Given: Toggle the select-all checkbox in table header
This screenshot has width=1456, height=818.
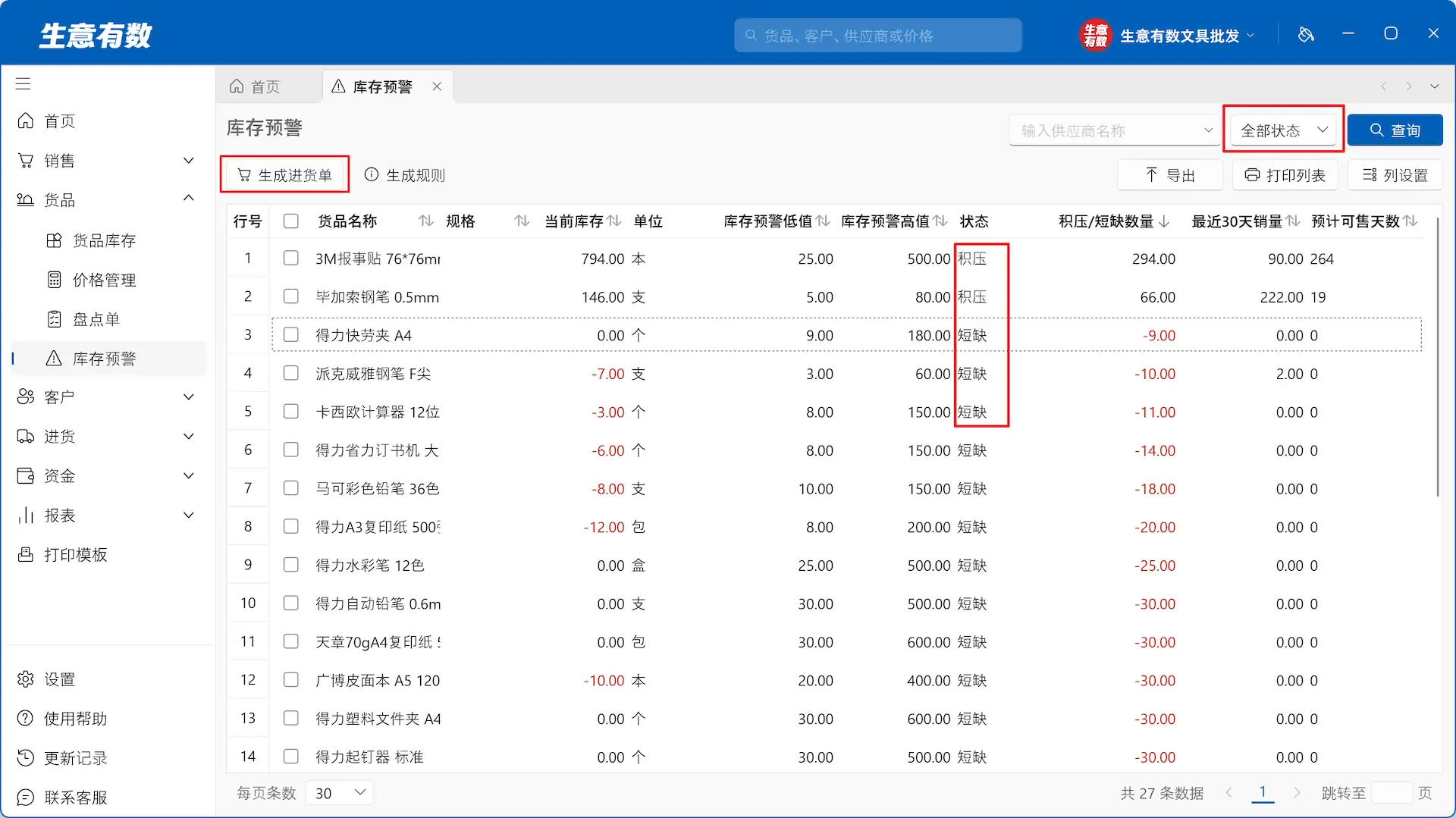Looking at the screenshot, I should click(x=291, y=221).
